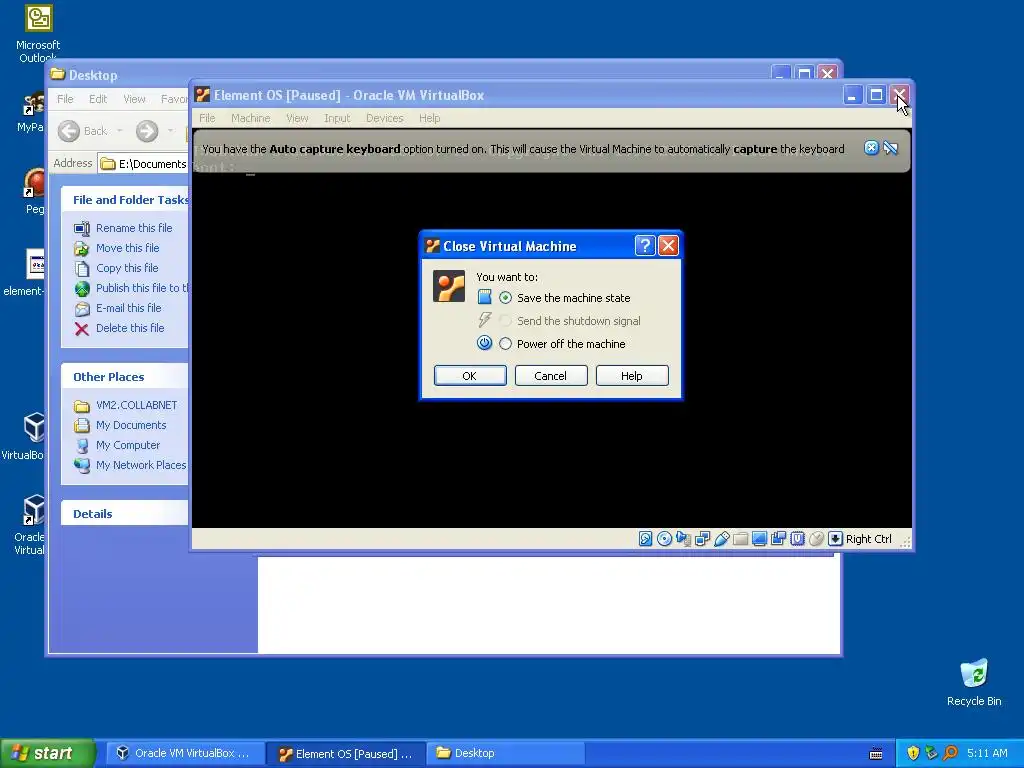Click the USB devices icon in VirtualBox status bar

point(722,539)
